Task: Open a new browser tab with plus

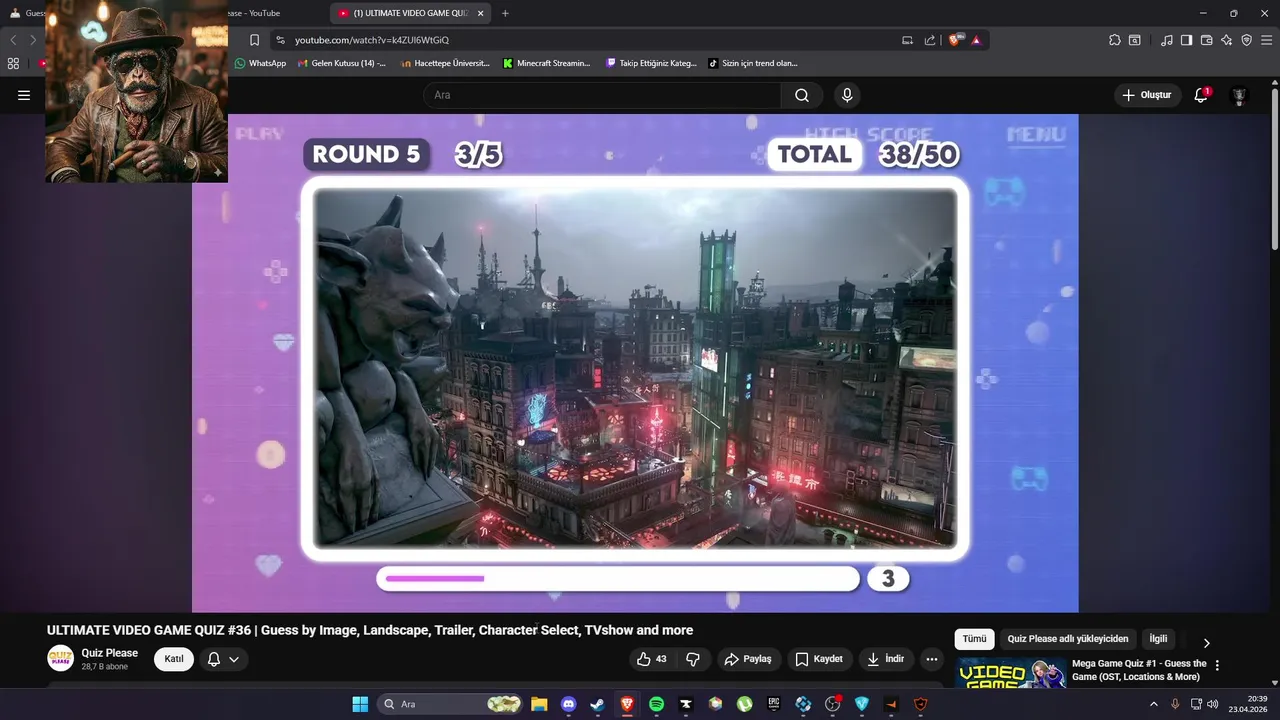Action: coord(505,13)
